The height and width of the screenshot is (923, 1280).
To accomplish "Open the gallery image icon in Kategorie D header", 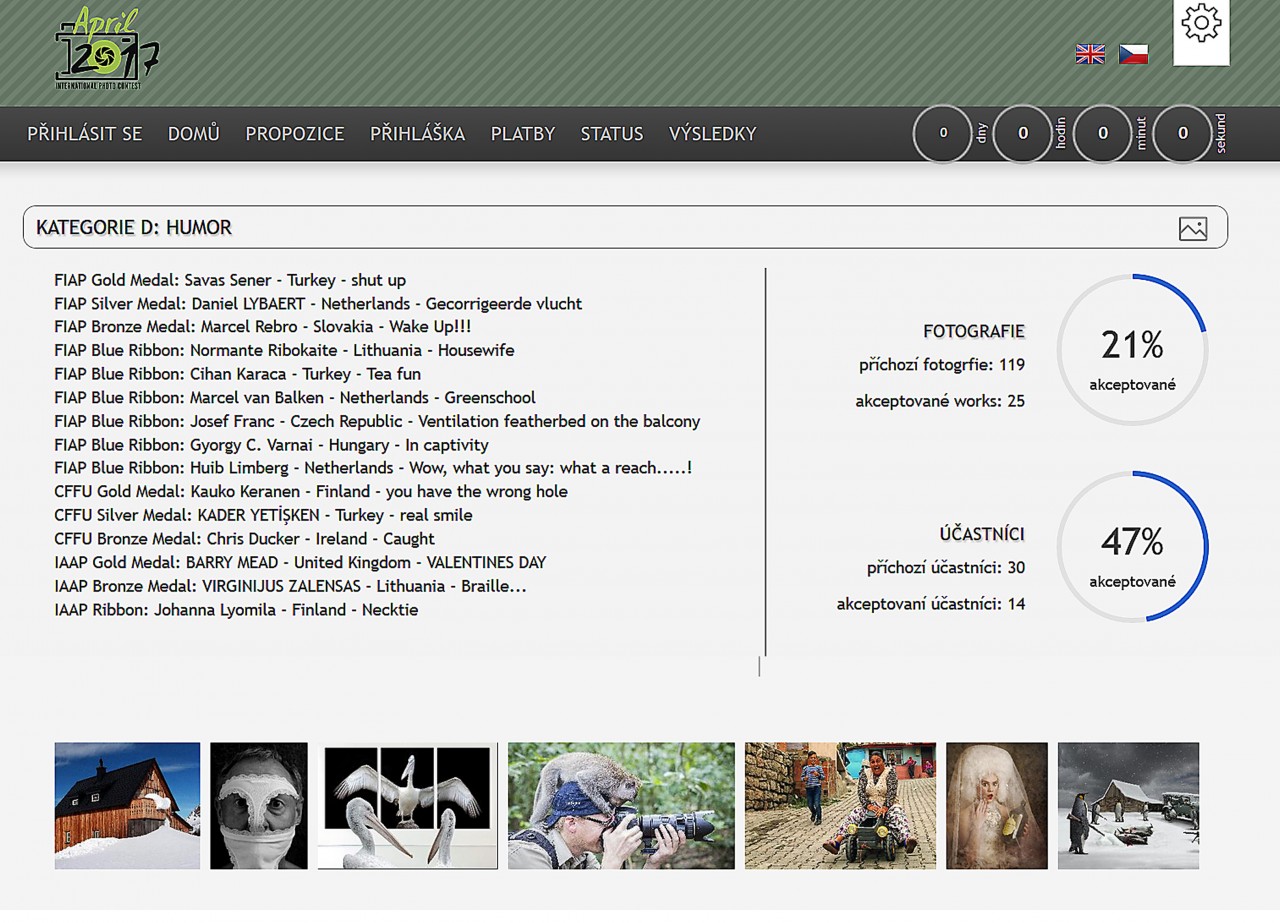I will tap(1193, 228).
